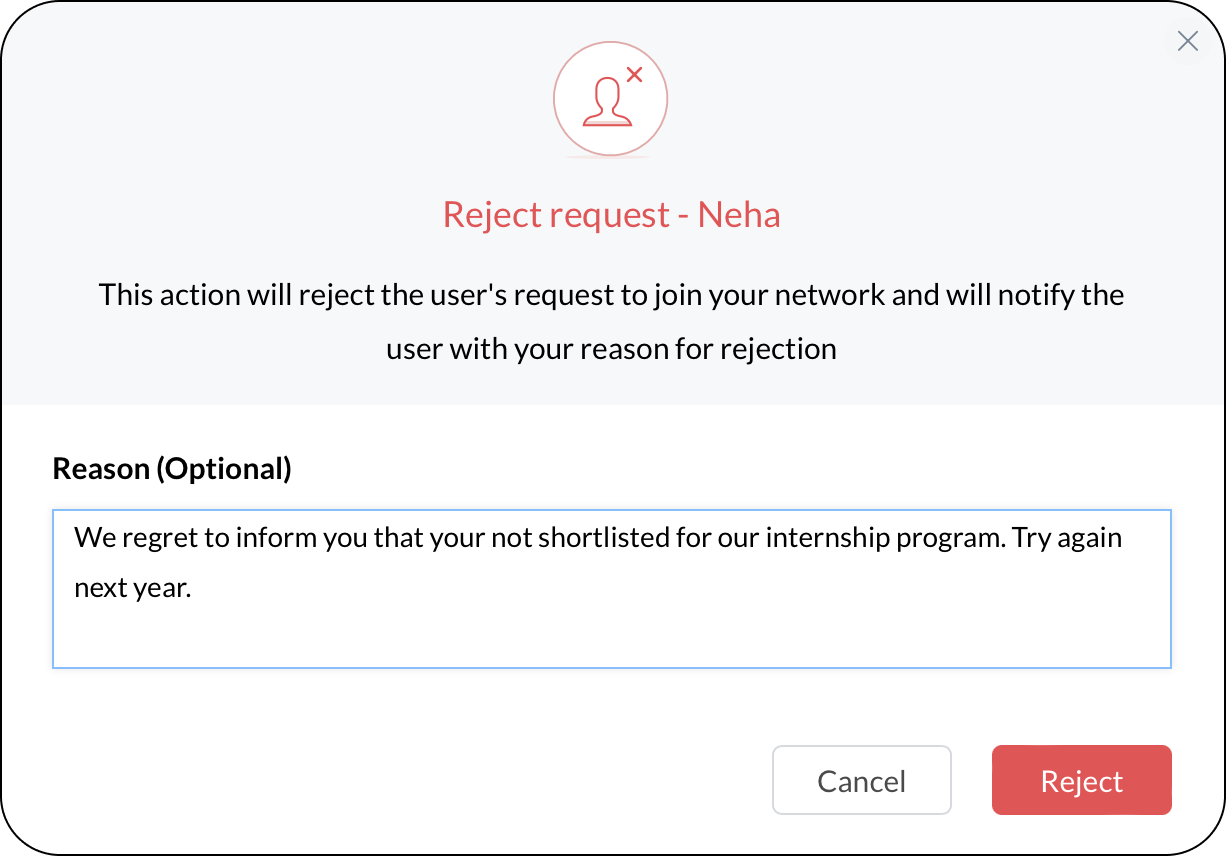Click the "Reason (Optional)" label
The width and height of the screenshot is (1226, 856).
(172, 468)
